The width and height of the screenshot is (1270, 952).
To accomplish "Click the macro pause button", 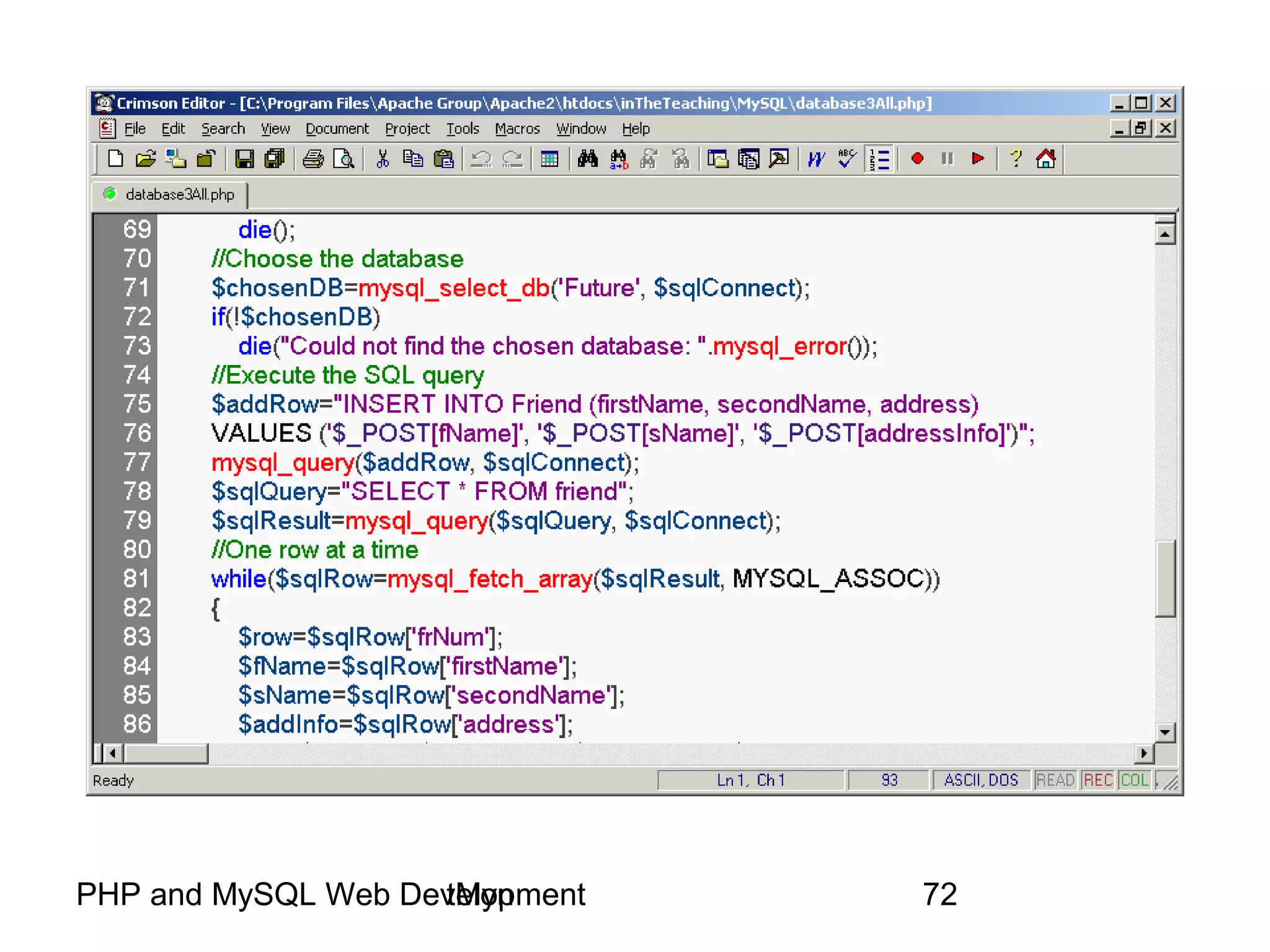I will tap(948, 159).
